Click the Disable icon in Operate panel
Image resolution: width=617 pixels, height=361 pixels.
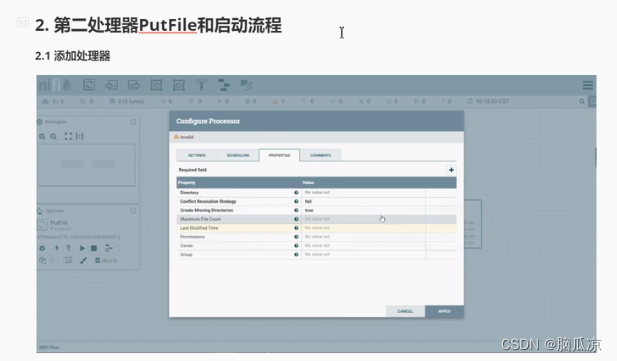[68, 248]
